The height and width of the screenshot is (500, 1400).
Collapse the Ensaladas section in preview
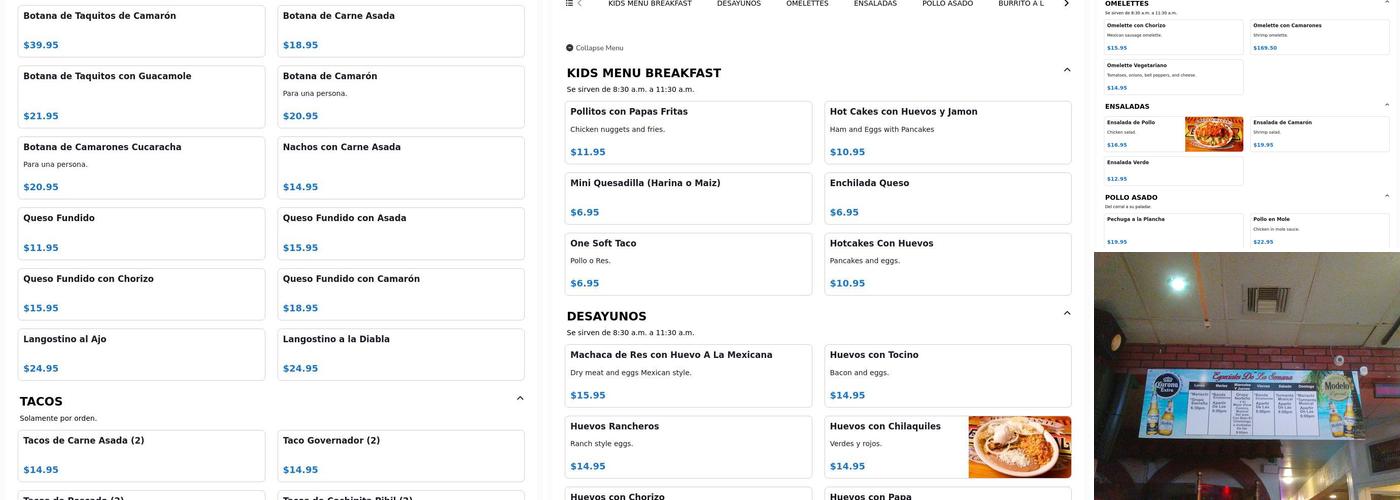1386,105
